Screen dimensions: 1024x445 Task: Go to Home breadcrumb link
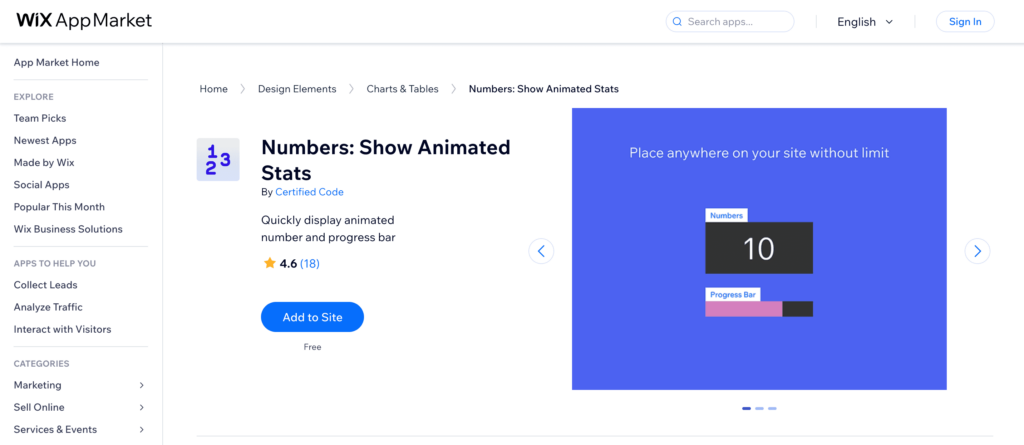[x=214, y=89]
